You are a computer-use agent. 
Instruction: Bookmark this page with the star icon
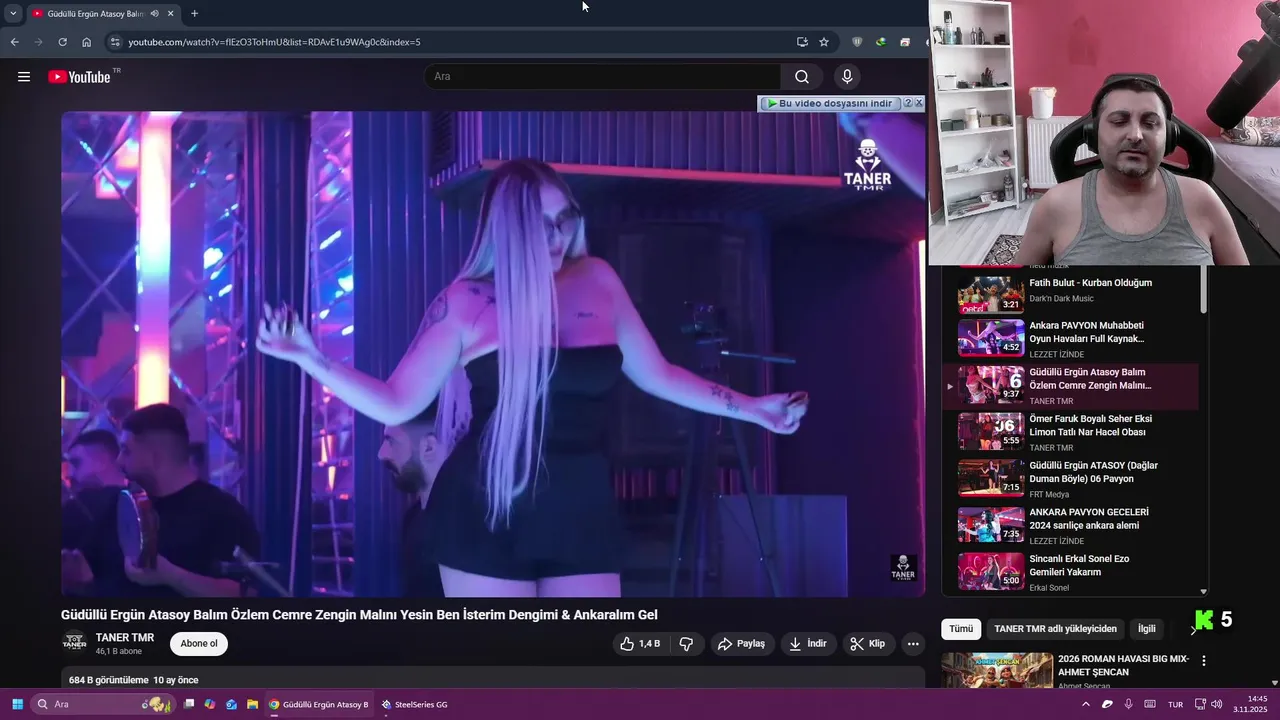[824, 42]
